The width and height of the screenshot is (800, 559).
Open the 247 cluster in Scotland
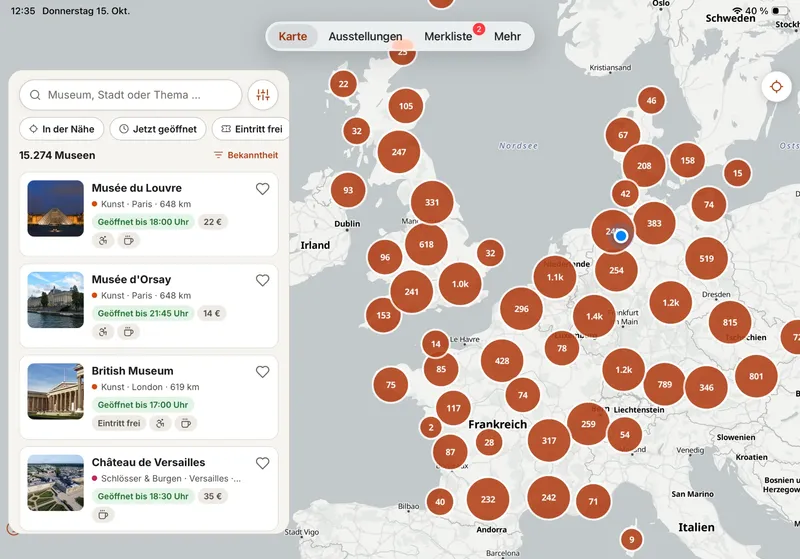tap(399, 152)
